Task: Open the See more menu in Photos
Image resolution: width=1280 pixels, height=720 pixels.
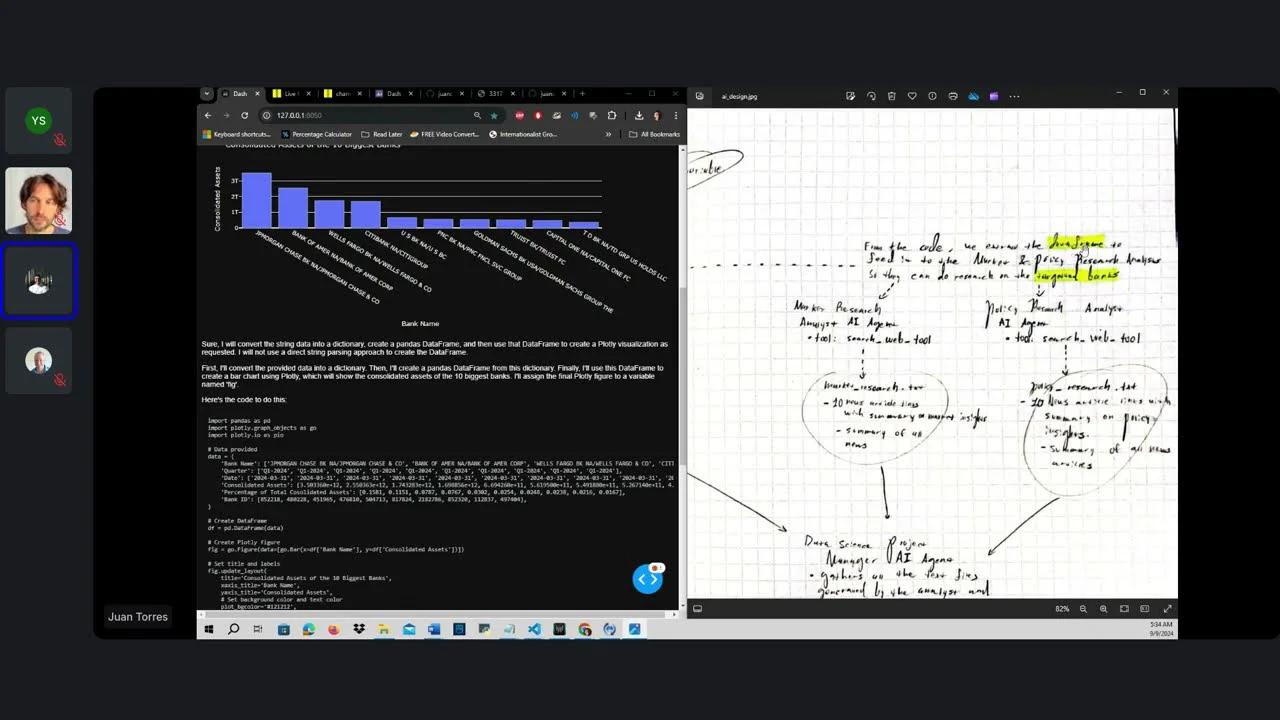Action: click(1013, 95)
